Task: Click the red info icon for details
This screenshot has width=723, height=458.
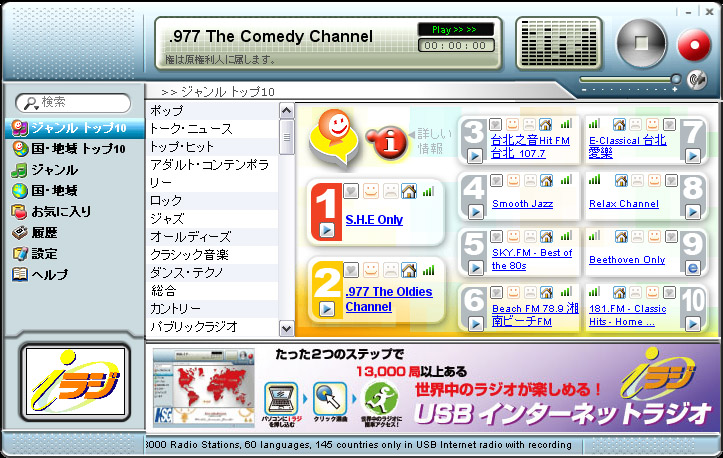Action: 388,142
